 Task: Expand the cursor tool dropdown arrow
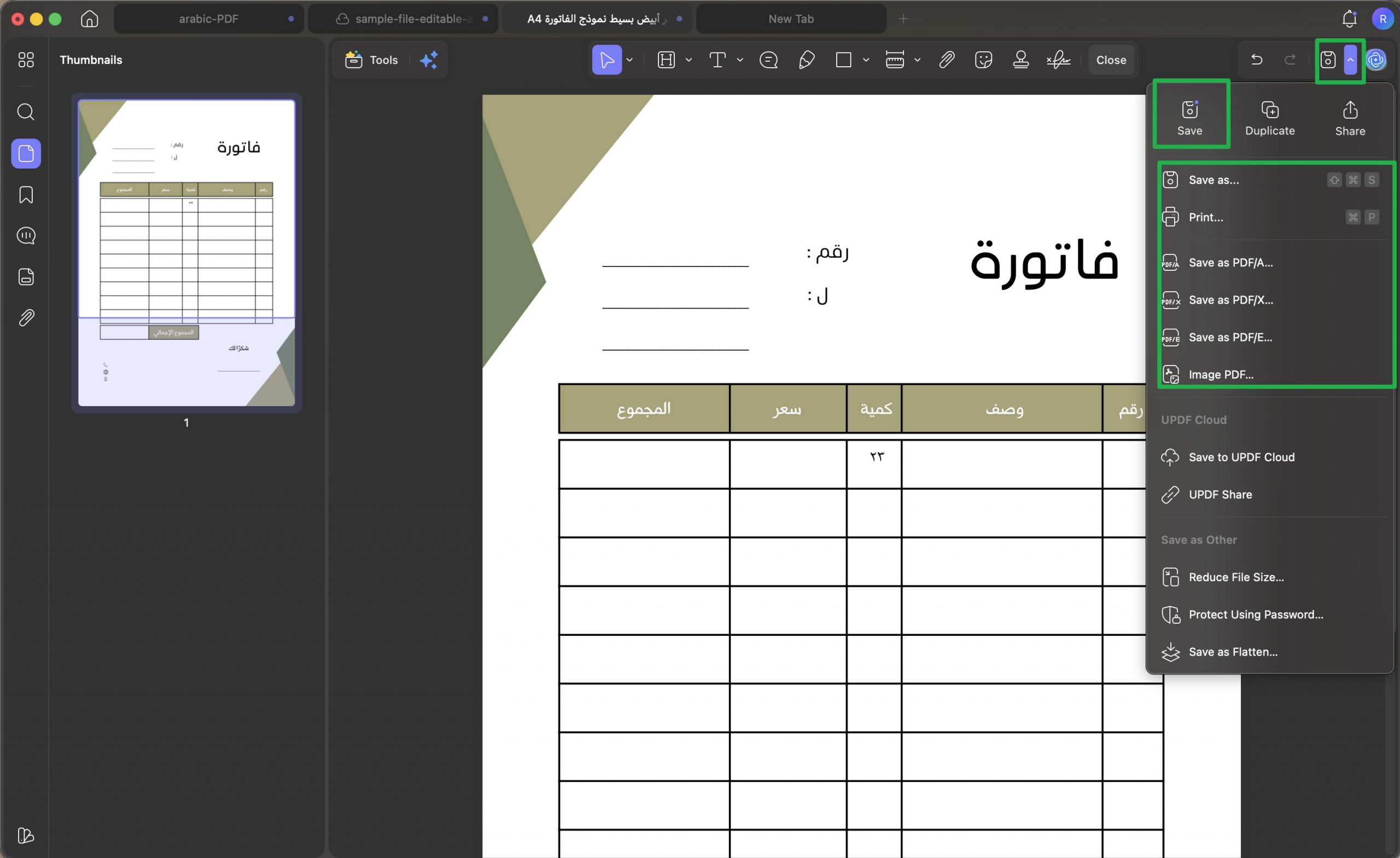click(x=629, y=60)
